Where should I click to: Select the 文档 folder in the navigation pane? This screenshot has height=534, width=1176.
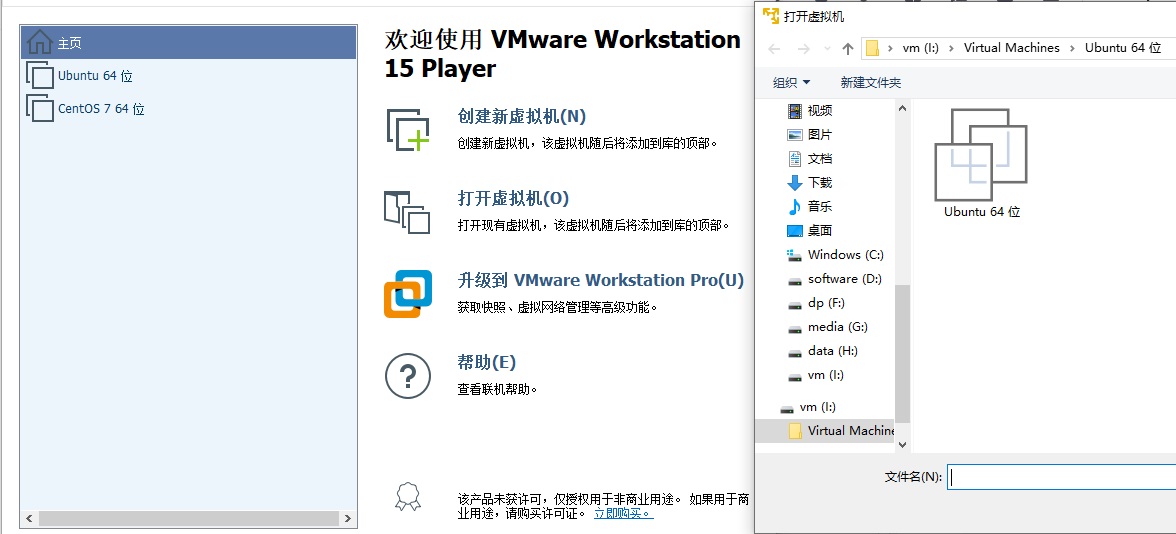click(x=809, y=159)
